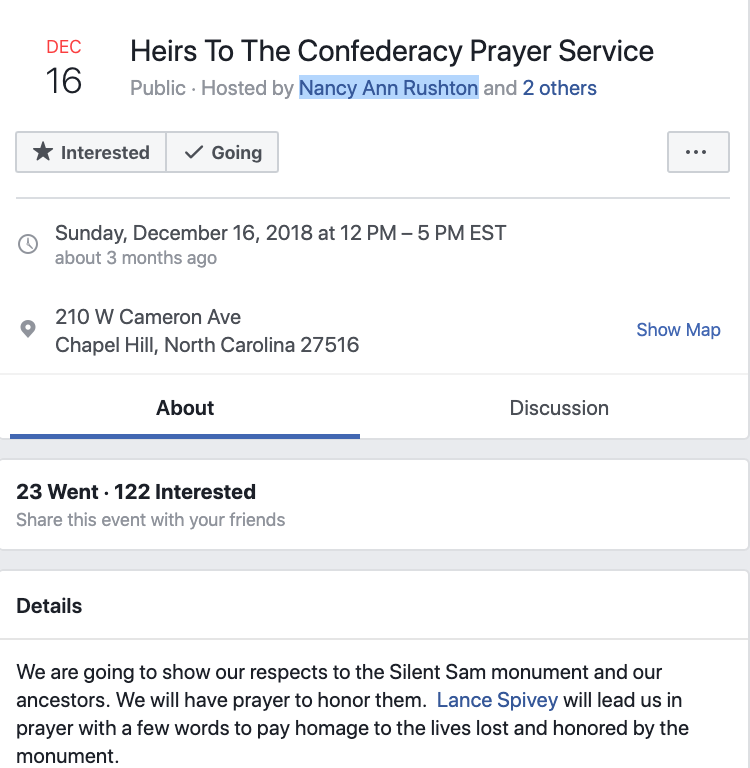
Task: Click the event date and time line
Action: [x=280, y=233]
